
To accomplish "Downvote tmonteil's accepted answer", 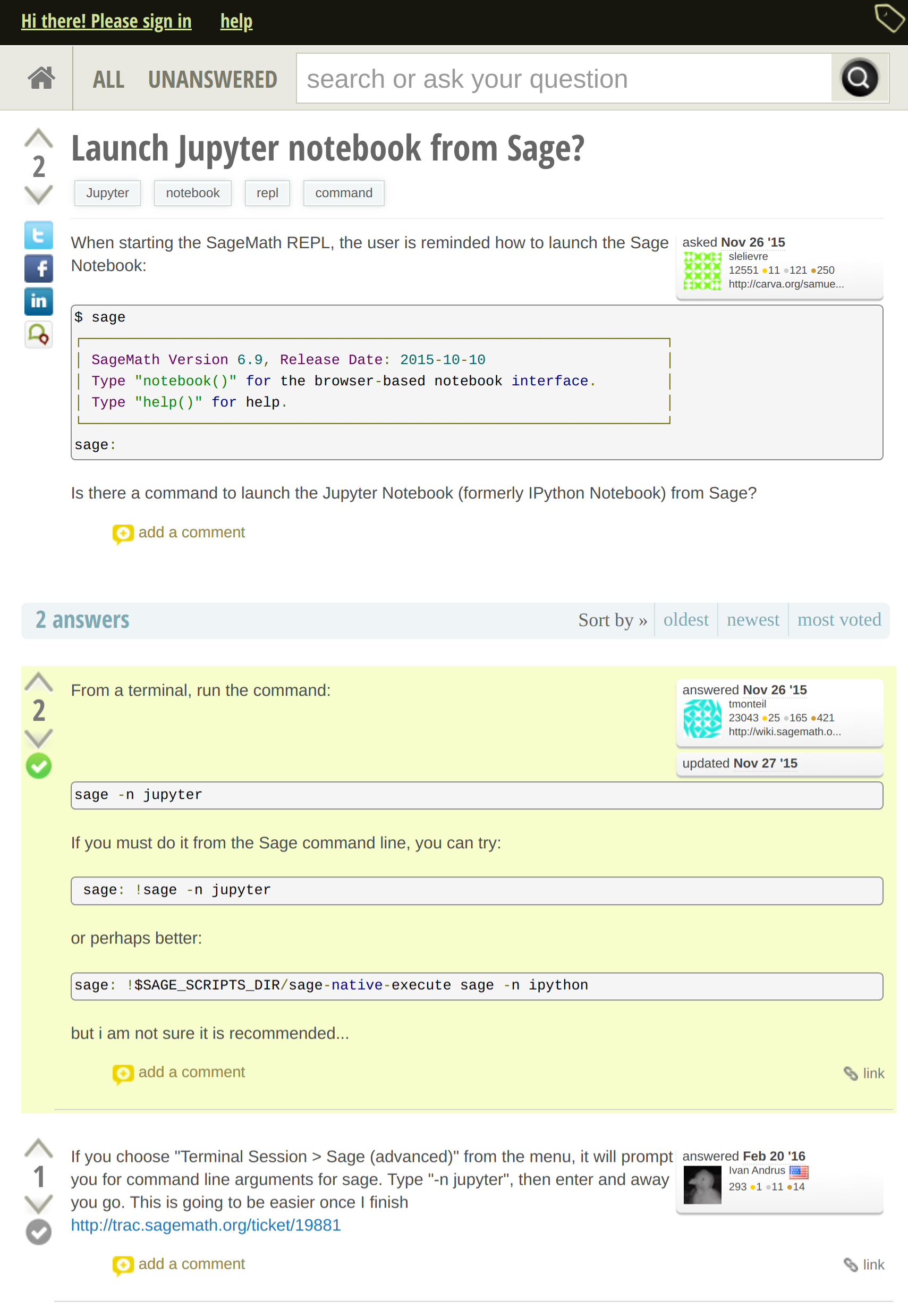I will [38, 738].
